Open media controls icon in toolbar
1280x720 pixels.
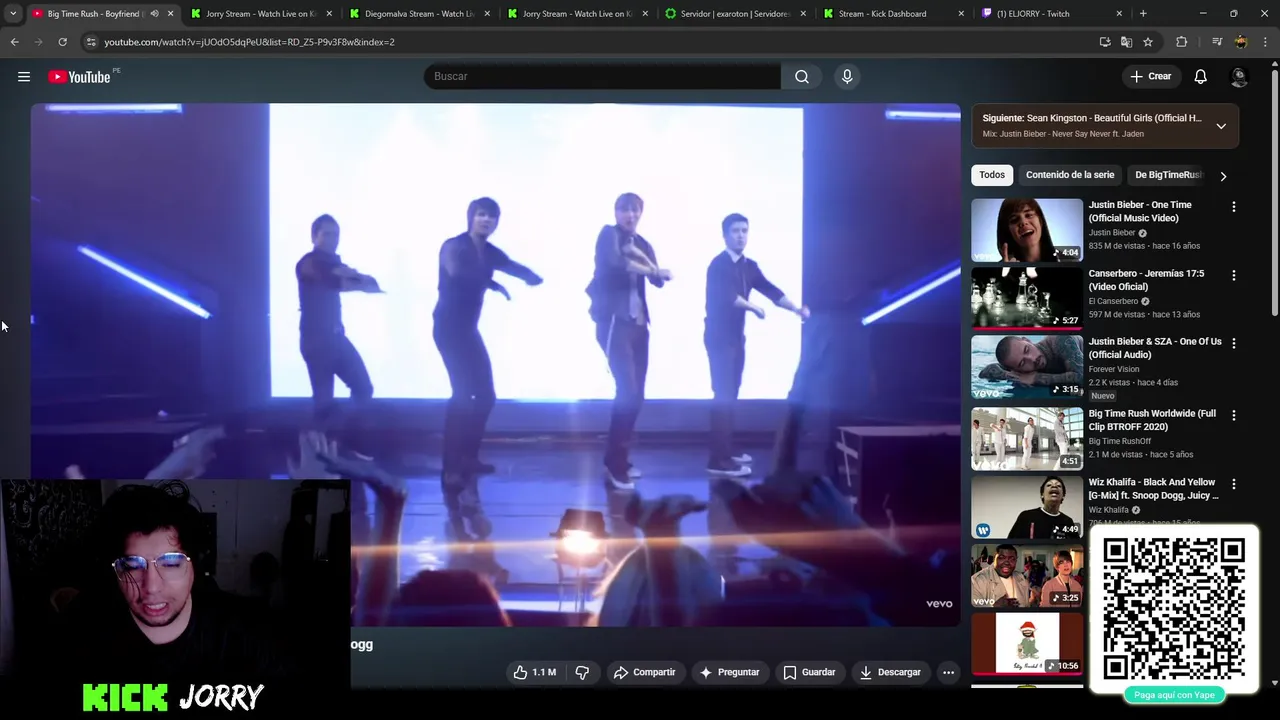click(x=1216, y=42)
